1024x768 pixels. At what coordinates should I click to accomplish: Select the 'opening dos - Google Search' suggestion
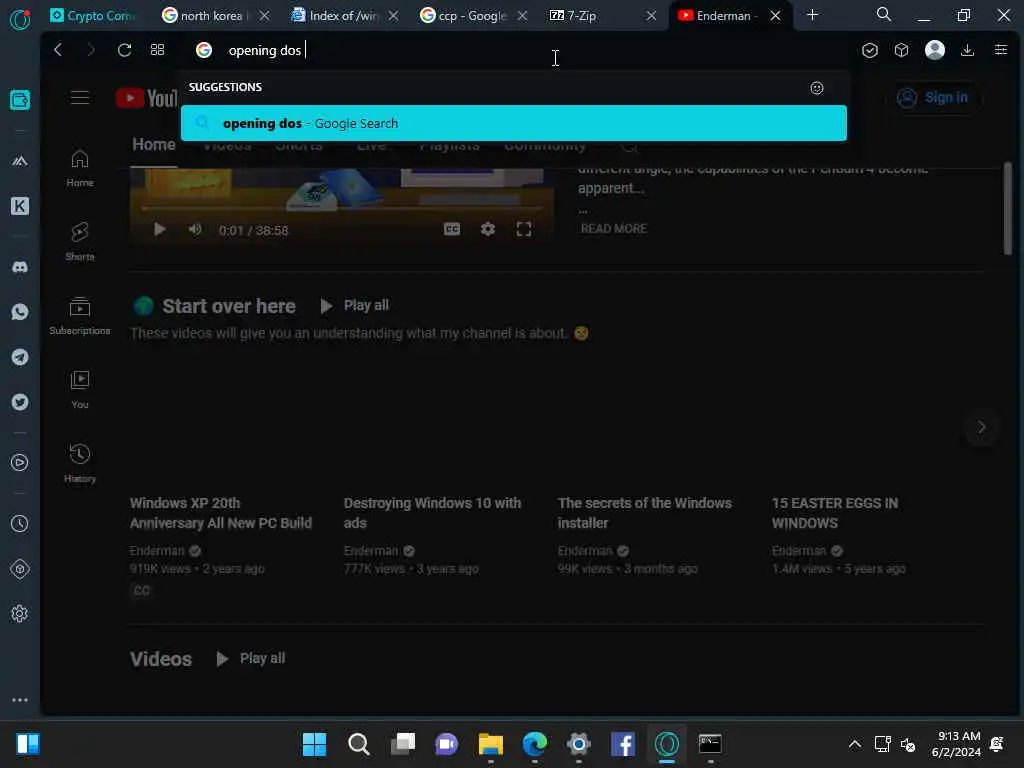[x=513, y=123]
